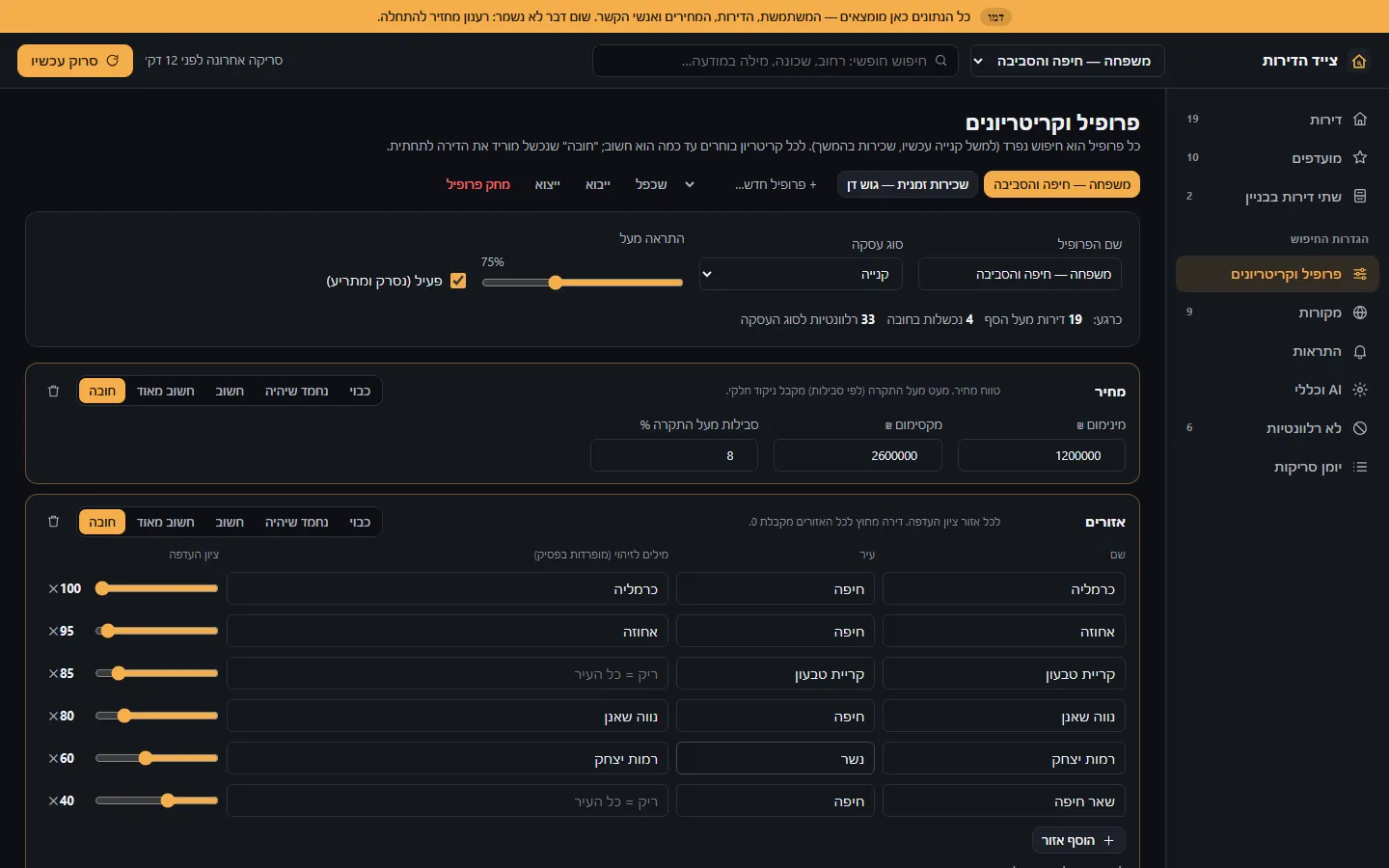
Task: Remove the אחוזה area row with its X
Action: pyautogui.click(x=54, y=631)
